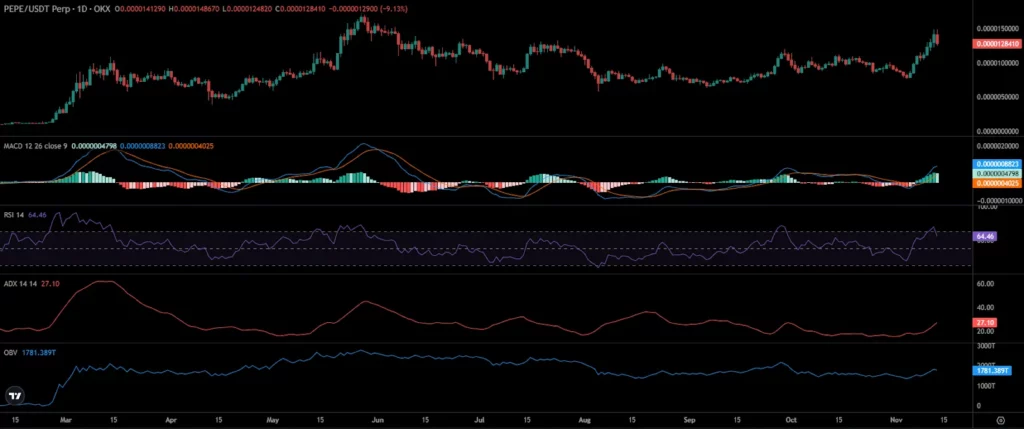Viewport: 1024px width, 429px height.
Task: Click ADX legend value 27.10
Action: (48, 283)
